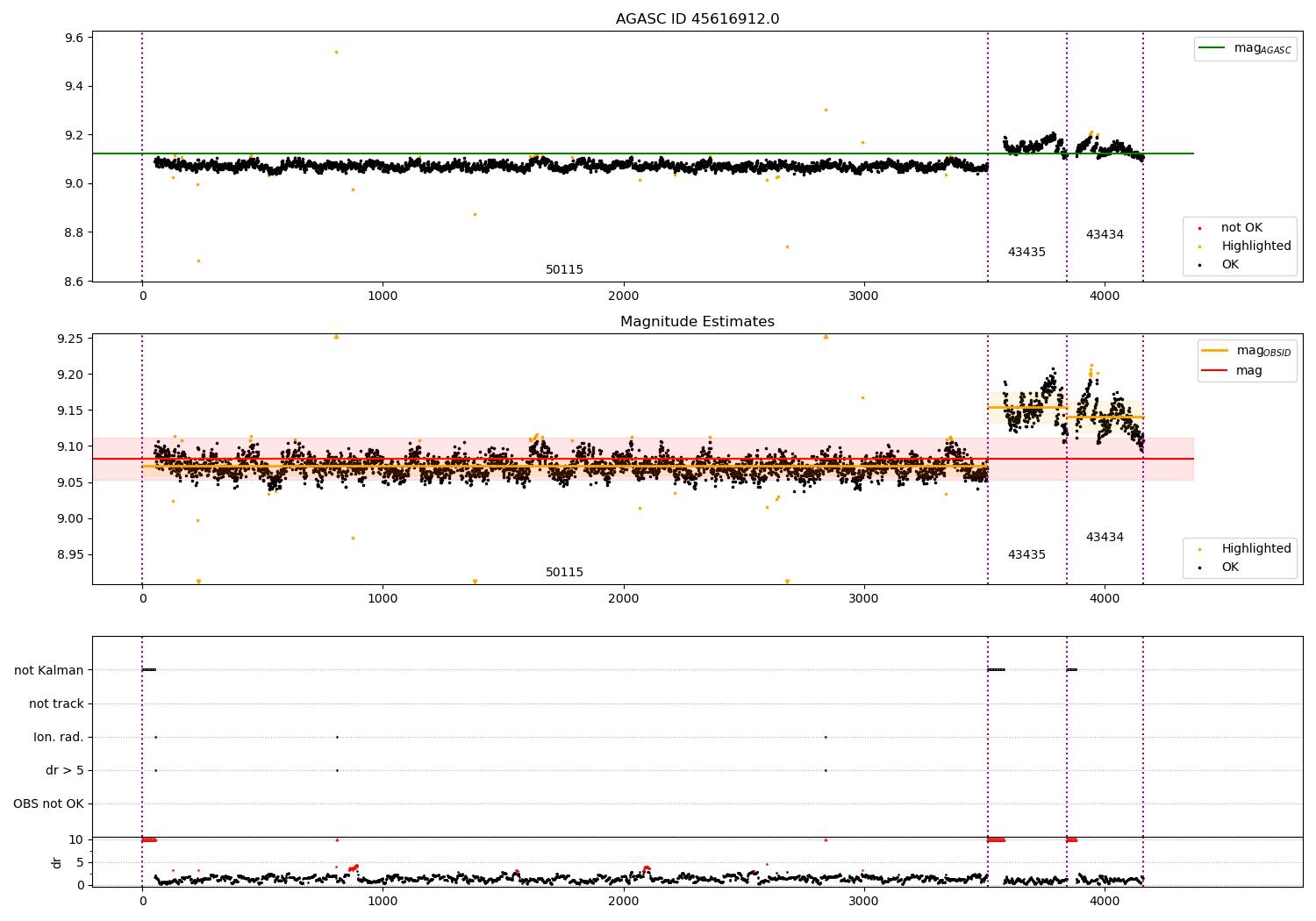Viewport: 1316px width, 921px height.
Task: Click the rotated "dr" y-axis label
Action: (57, 863)
